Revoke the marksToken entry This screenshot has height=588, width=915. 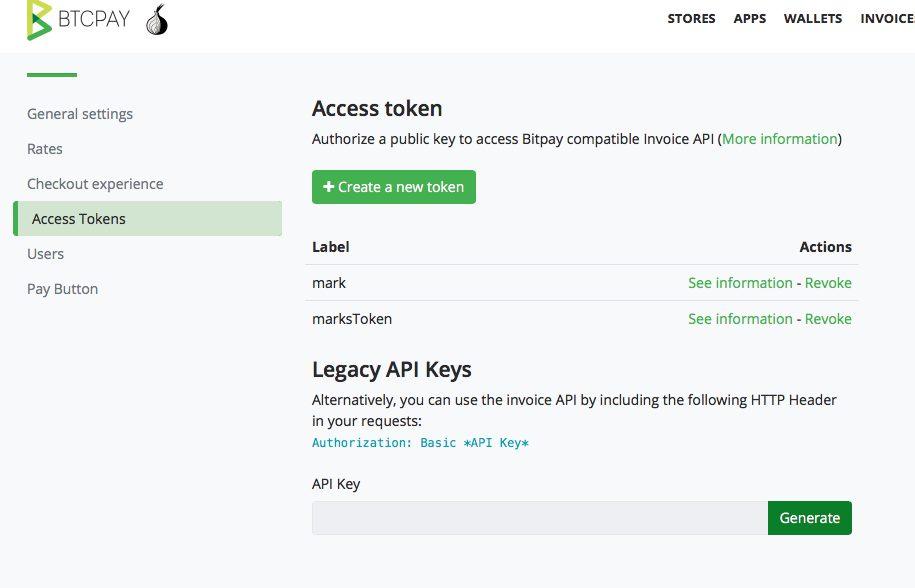[x=828, y=319]
